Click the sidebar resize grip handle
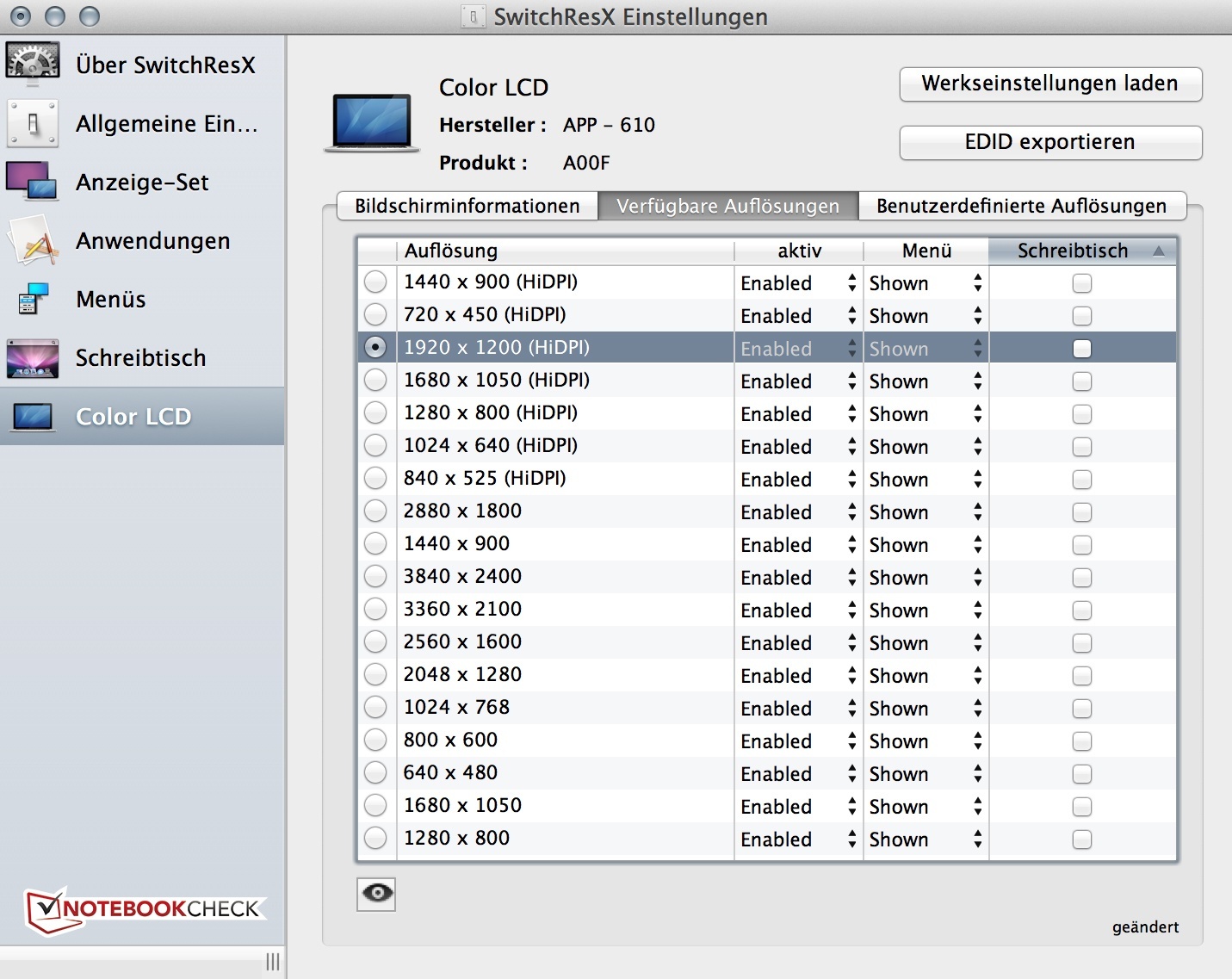1232x979 pixels. coord(273,962)
